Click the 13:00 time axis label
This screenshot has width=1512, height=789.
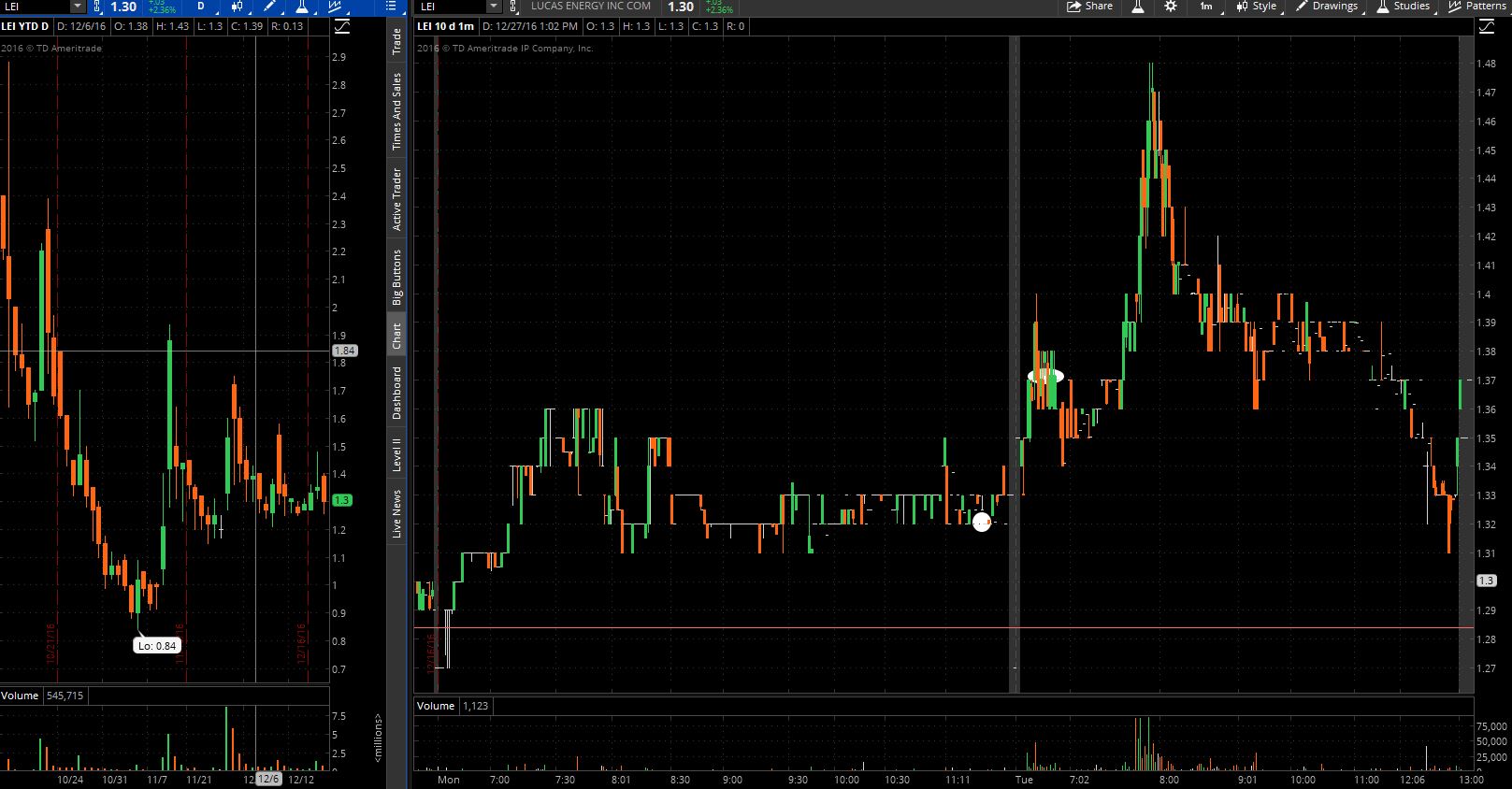click(x=1472, y=780)
